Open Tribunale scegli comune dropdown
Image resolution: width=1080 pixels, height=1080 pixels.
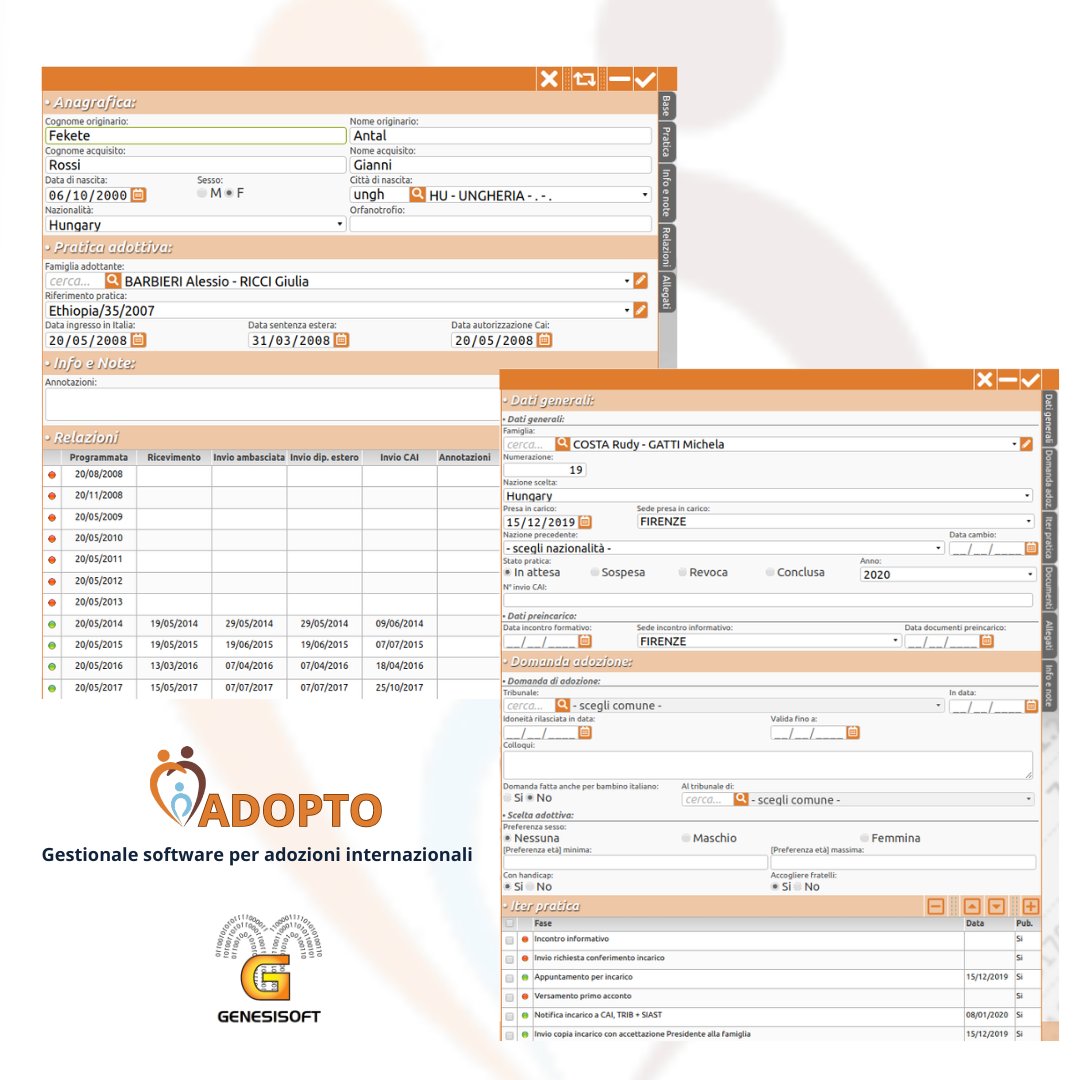click(x=757, y=705)
